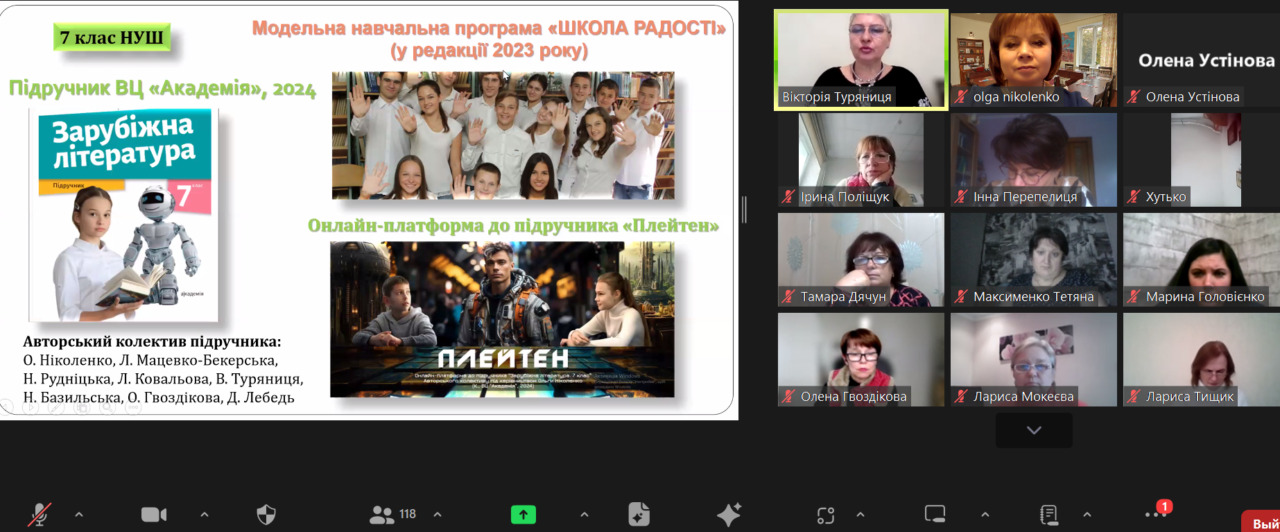Click the green '7 клас НУШ' label

tap(112, 38)
